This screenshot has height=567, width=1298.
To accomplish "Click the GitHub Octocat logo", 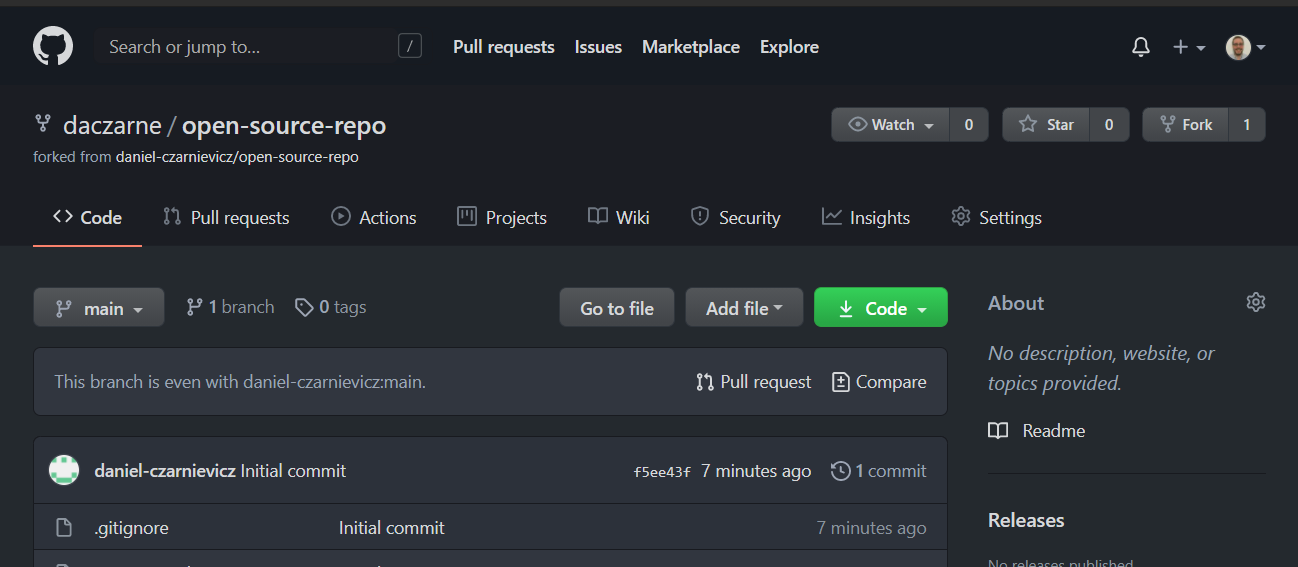I will [53, 47].
